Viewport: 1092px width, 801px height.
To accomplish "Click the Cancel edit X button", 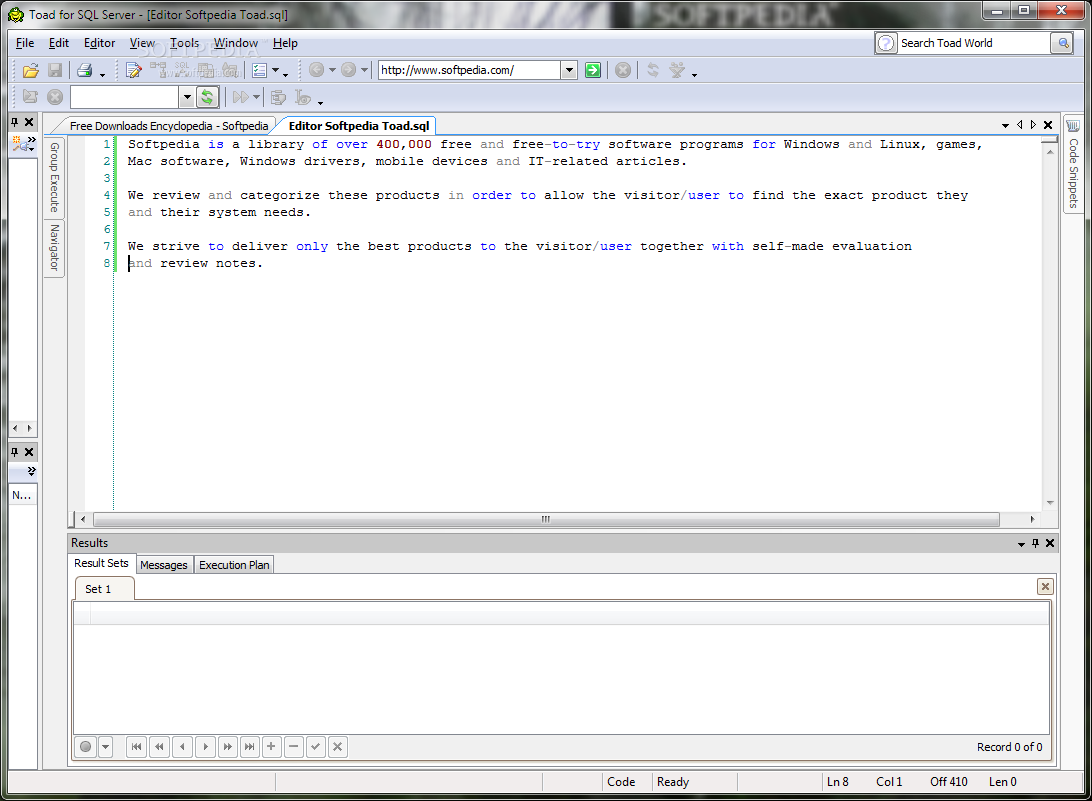I will (x=338, y=747).
